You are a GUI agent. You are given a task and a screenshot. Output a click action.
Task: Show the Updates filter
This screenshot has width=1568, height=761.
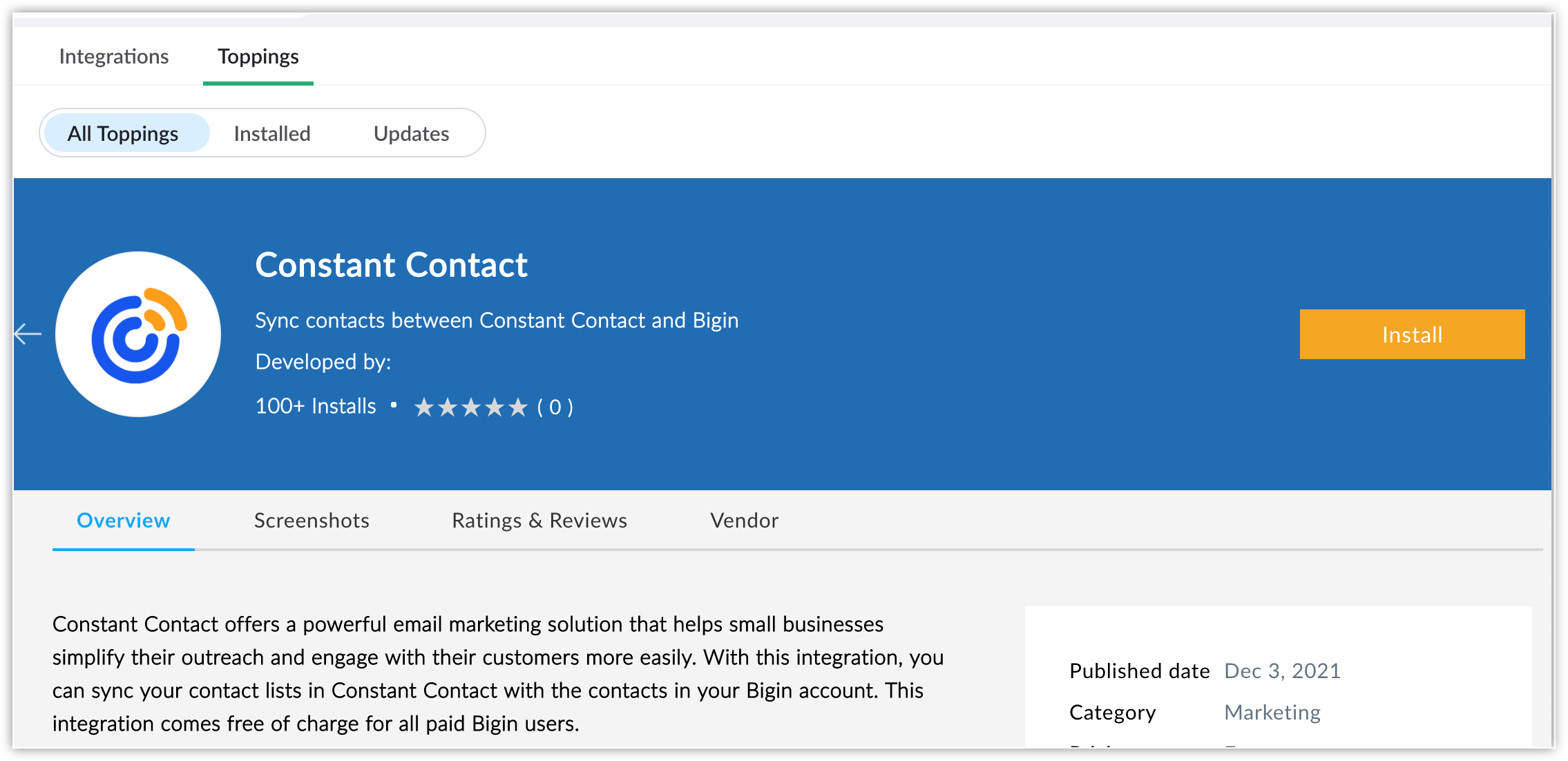(412, 133)
